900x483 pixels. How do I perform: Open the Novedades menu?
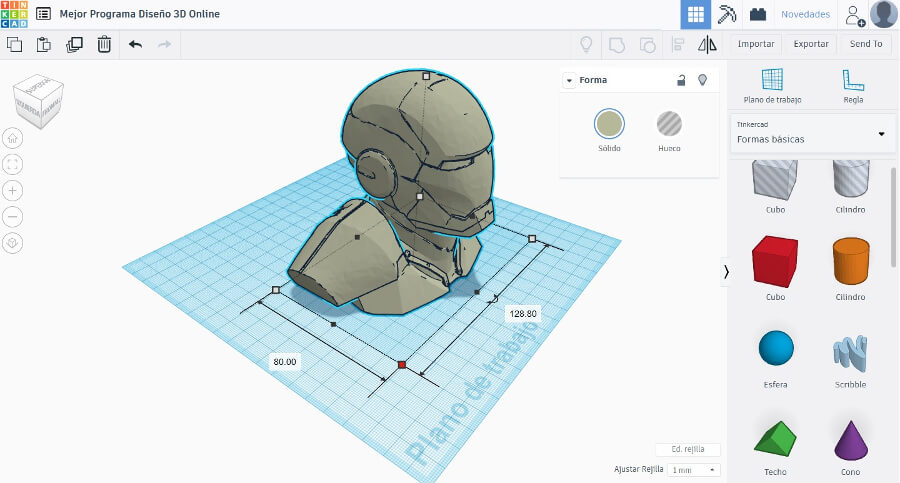[805, 14]
